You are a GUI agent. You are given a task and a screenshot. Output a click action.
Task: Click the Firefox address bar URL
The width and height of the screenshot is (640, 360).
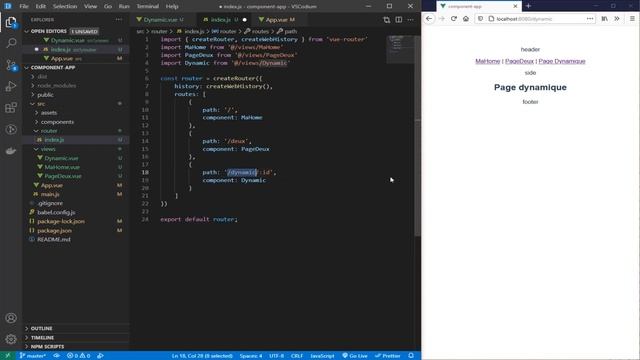[x=524, y=19]
